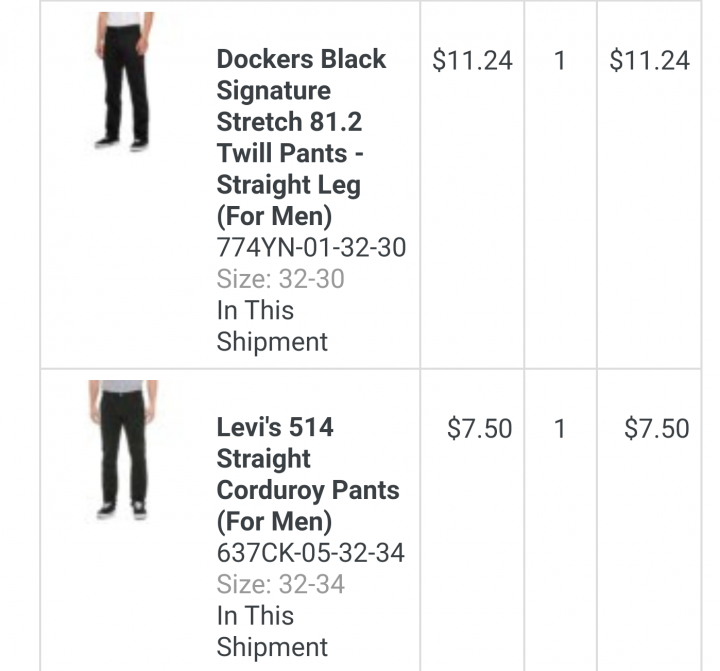Click the Levi's unit price $7.50
This screenshot has width=720, height=671.
(x=479, y=428)
